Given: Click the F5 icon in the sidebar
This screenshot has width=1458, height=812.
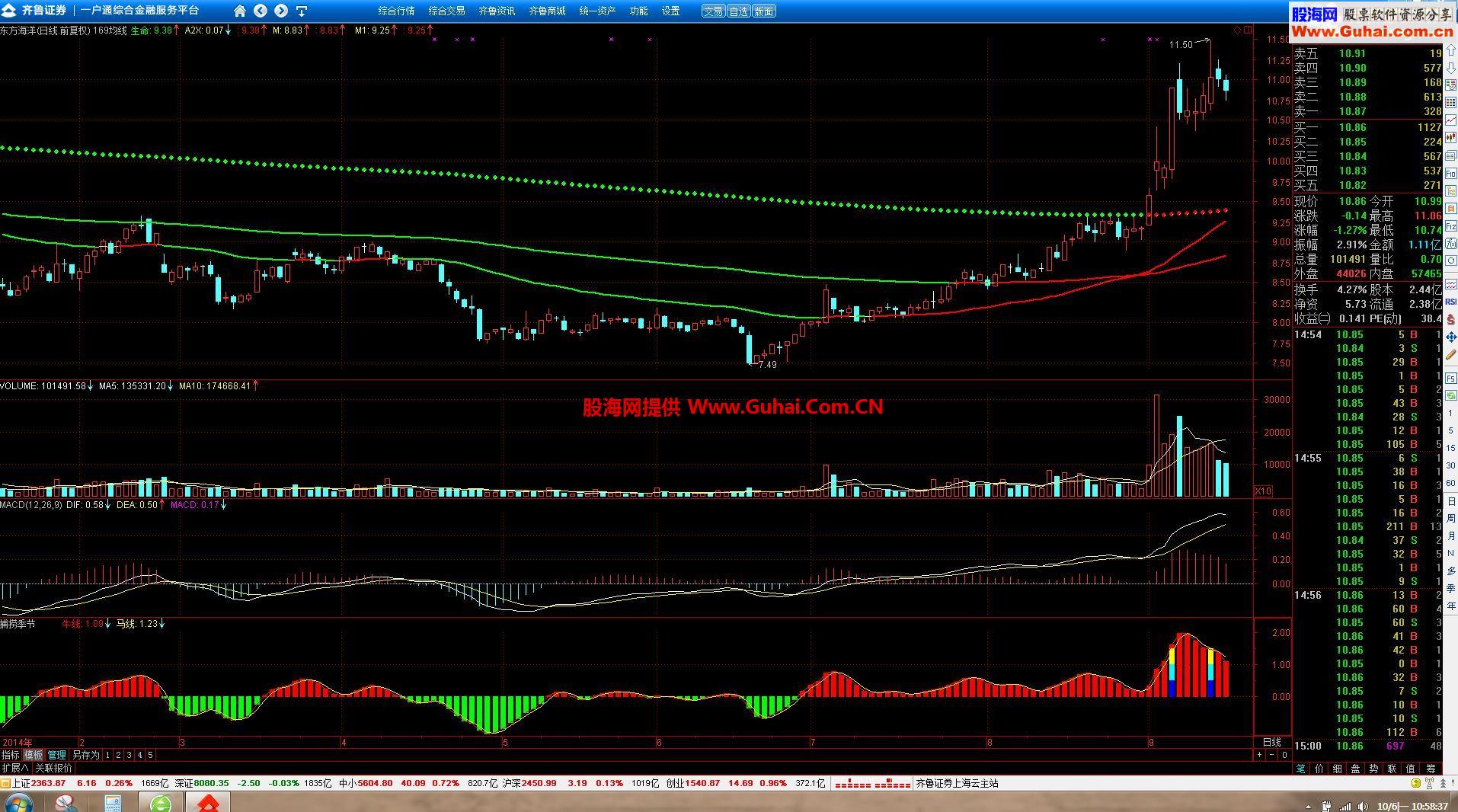Looking at the screenshot, I should tap(1450, 377).
